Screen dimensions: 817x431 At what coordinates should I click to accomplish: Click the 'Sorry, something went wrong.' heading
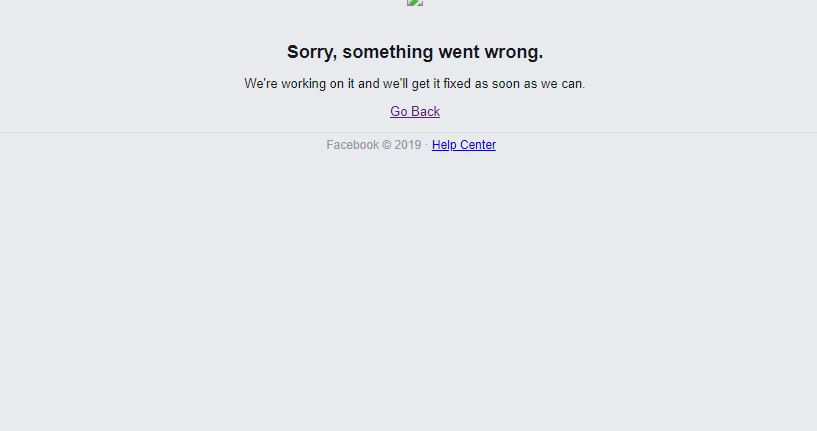tap(415, 52)
